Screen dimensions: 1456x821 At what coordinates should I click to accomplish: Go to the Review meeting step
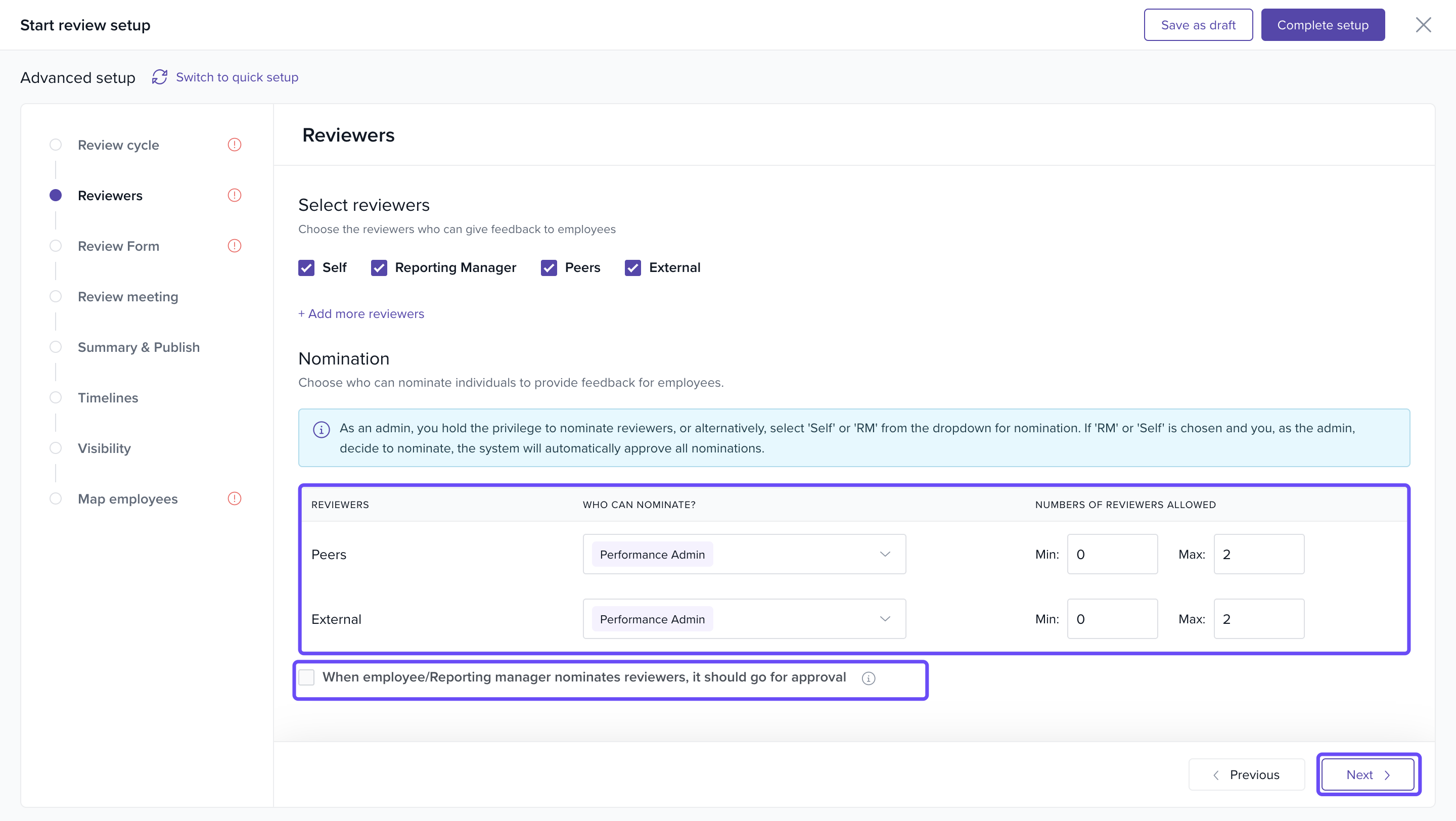click(128, 297)
